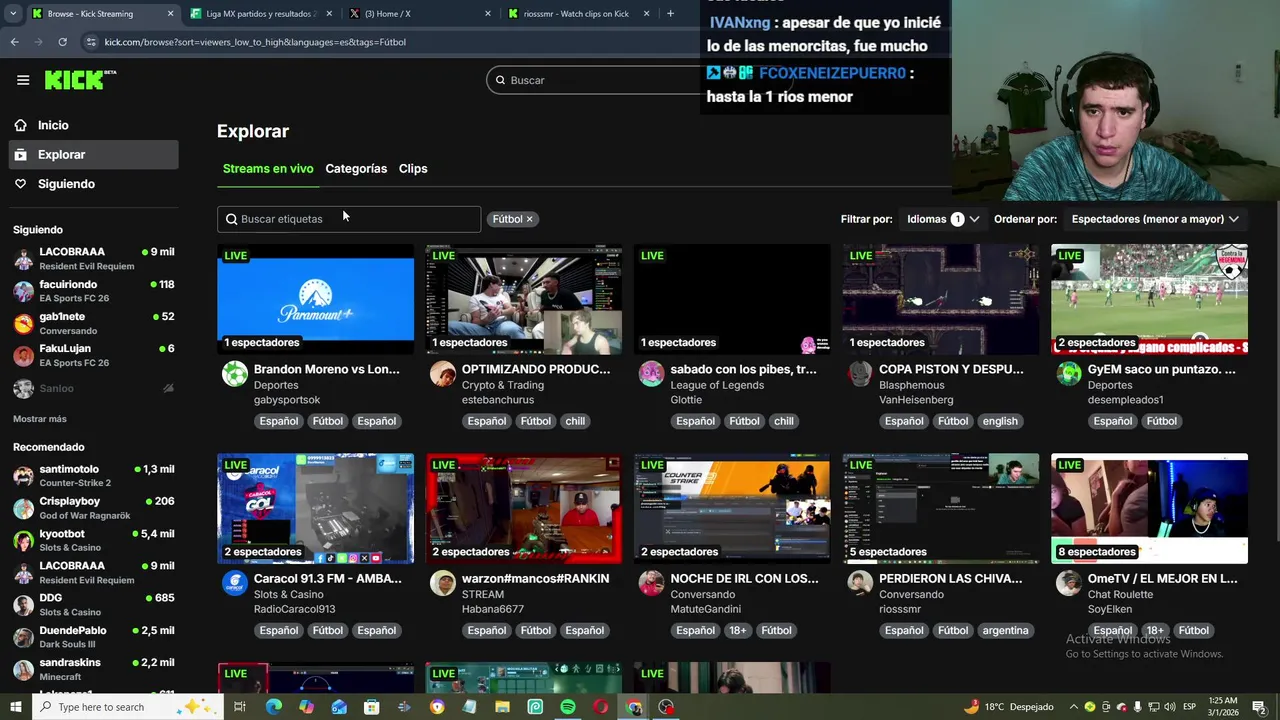Image resolution: width=1280 pixels, height=720 pixels.
Task: Click SoyElken channel avatar
Action: tap(1069, 583)
